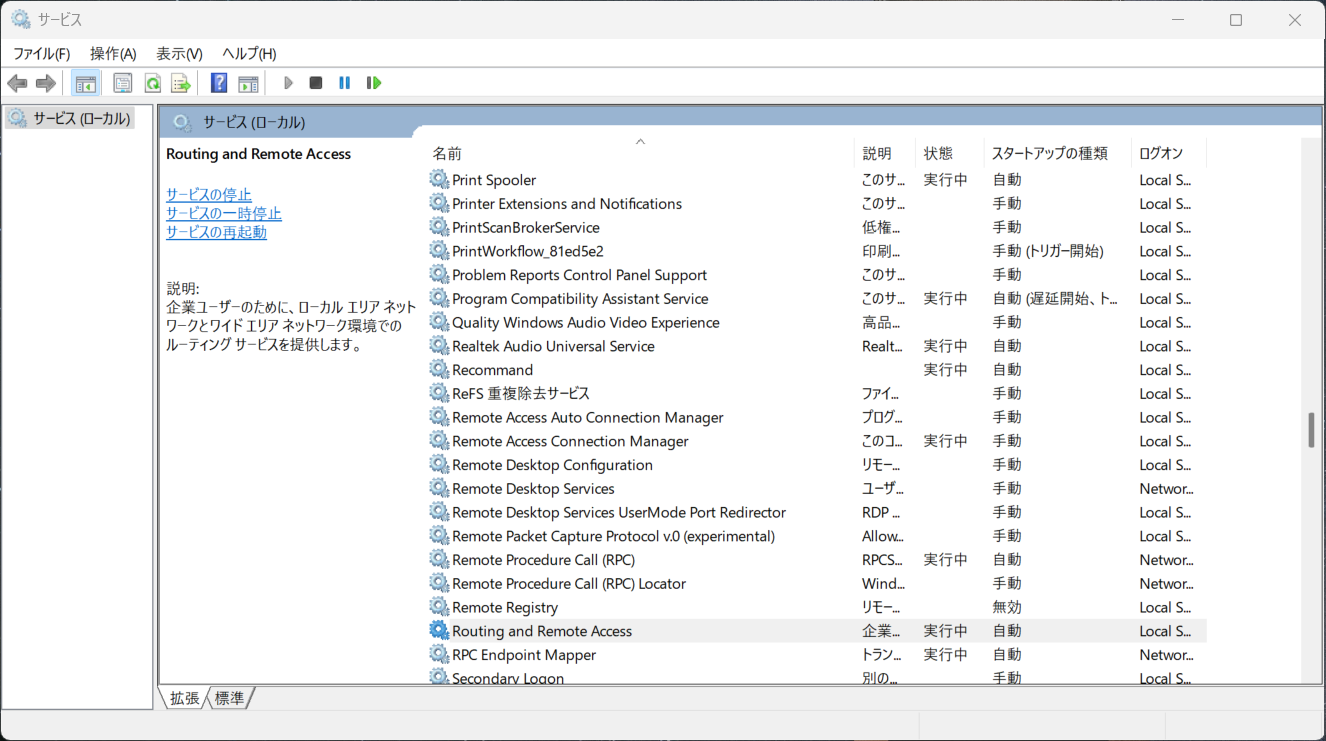This screenshot has width=1326, height=741.
Task: Click gear icon beside Quality Windows Audio Video Experience
Action: pyautogui.click(x=439, y=322)
